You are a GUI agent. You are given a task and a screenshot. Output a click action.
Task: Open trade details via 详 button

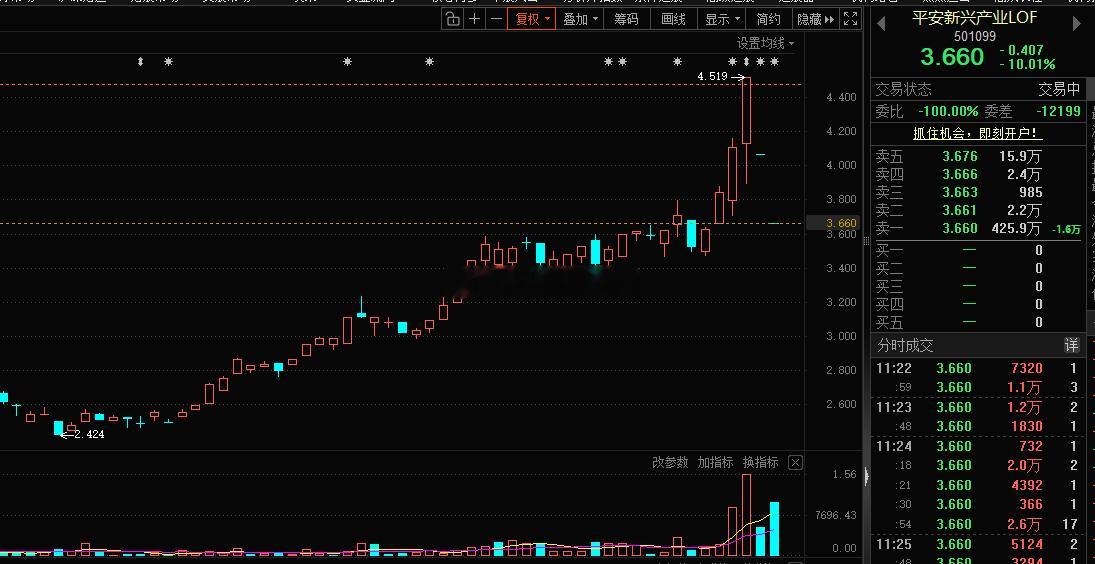tap(1071, 345)
